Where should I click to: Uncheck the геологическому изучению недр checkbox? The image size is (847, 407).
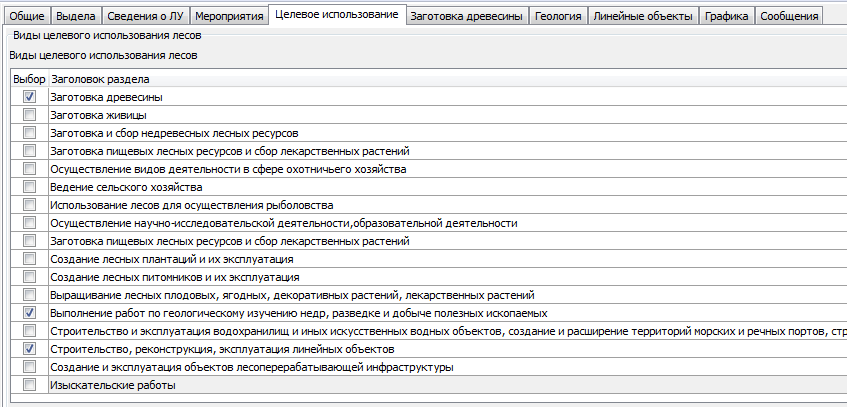(x=29, y=313)
